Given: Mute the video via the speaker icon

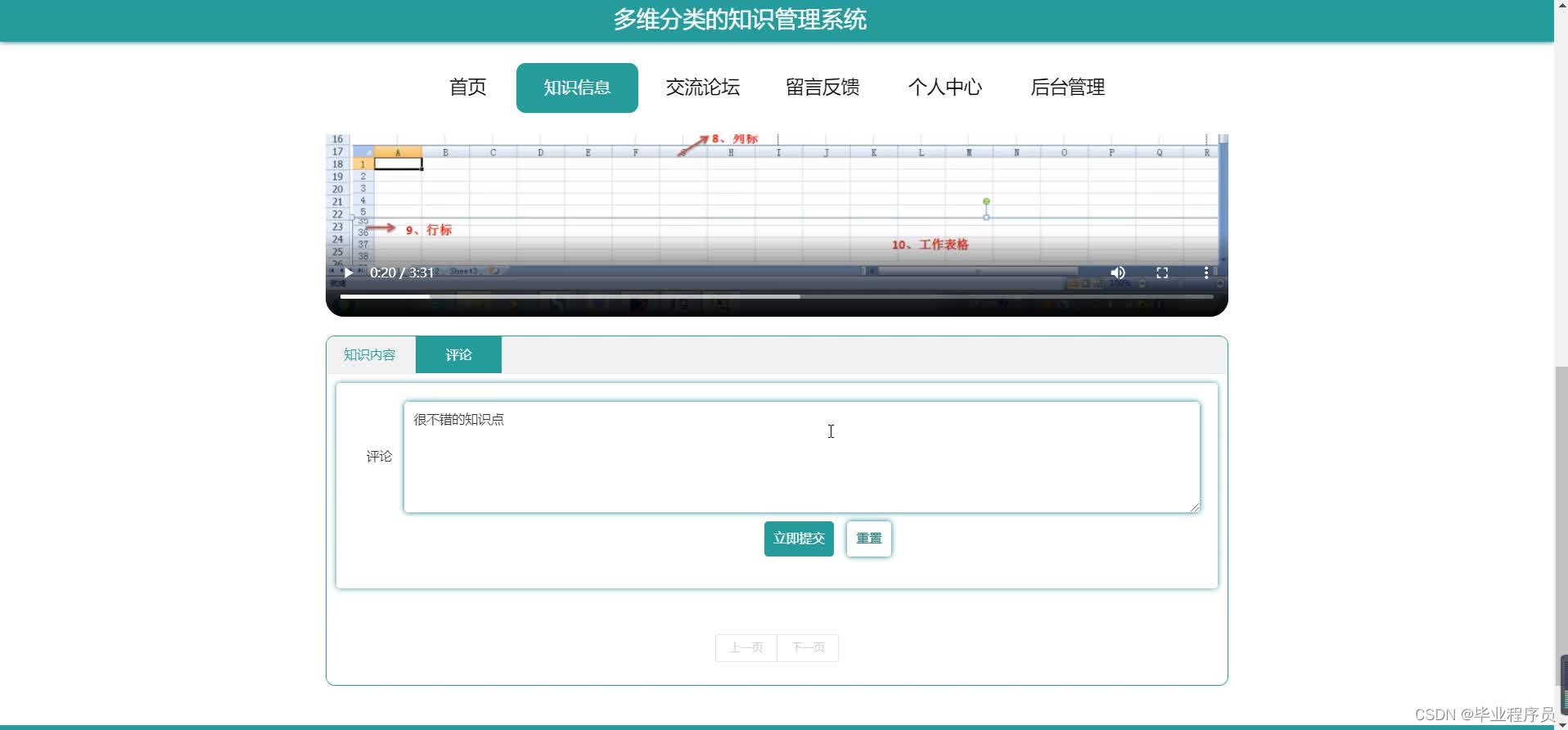Looking at the screenshot, I should (x=1118, y=273).
